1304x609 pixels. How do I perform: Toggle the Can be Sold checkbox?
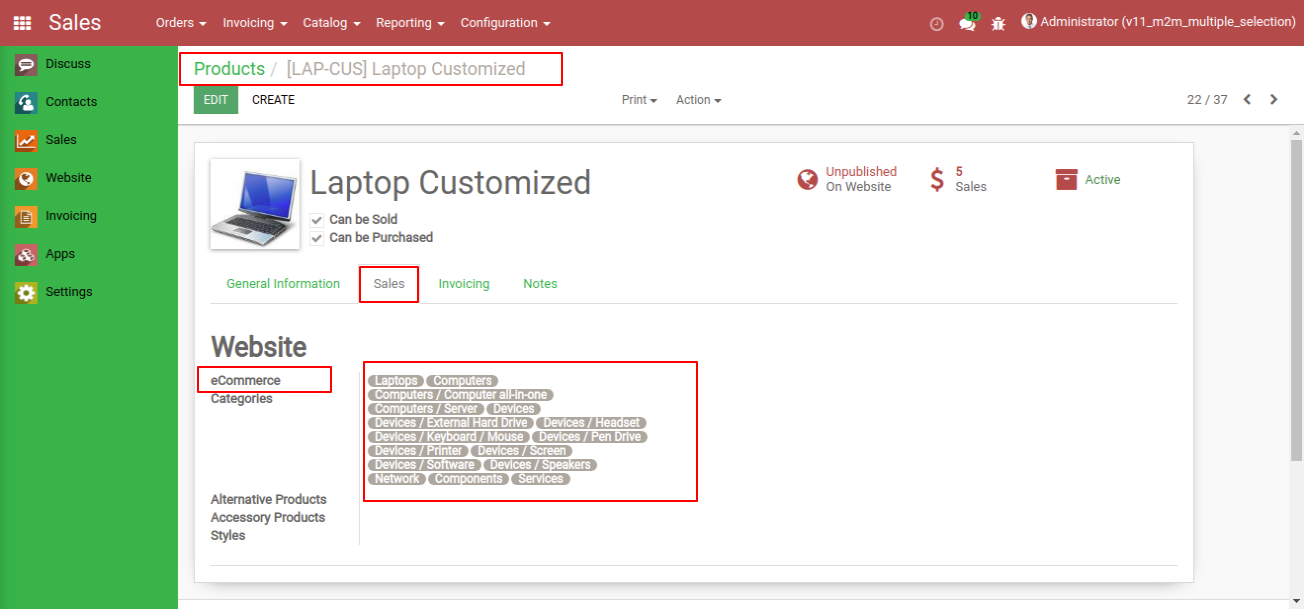point(317,219)
